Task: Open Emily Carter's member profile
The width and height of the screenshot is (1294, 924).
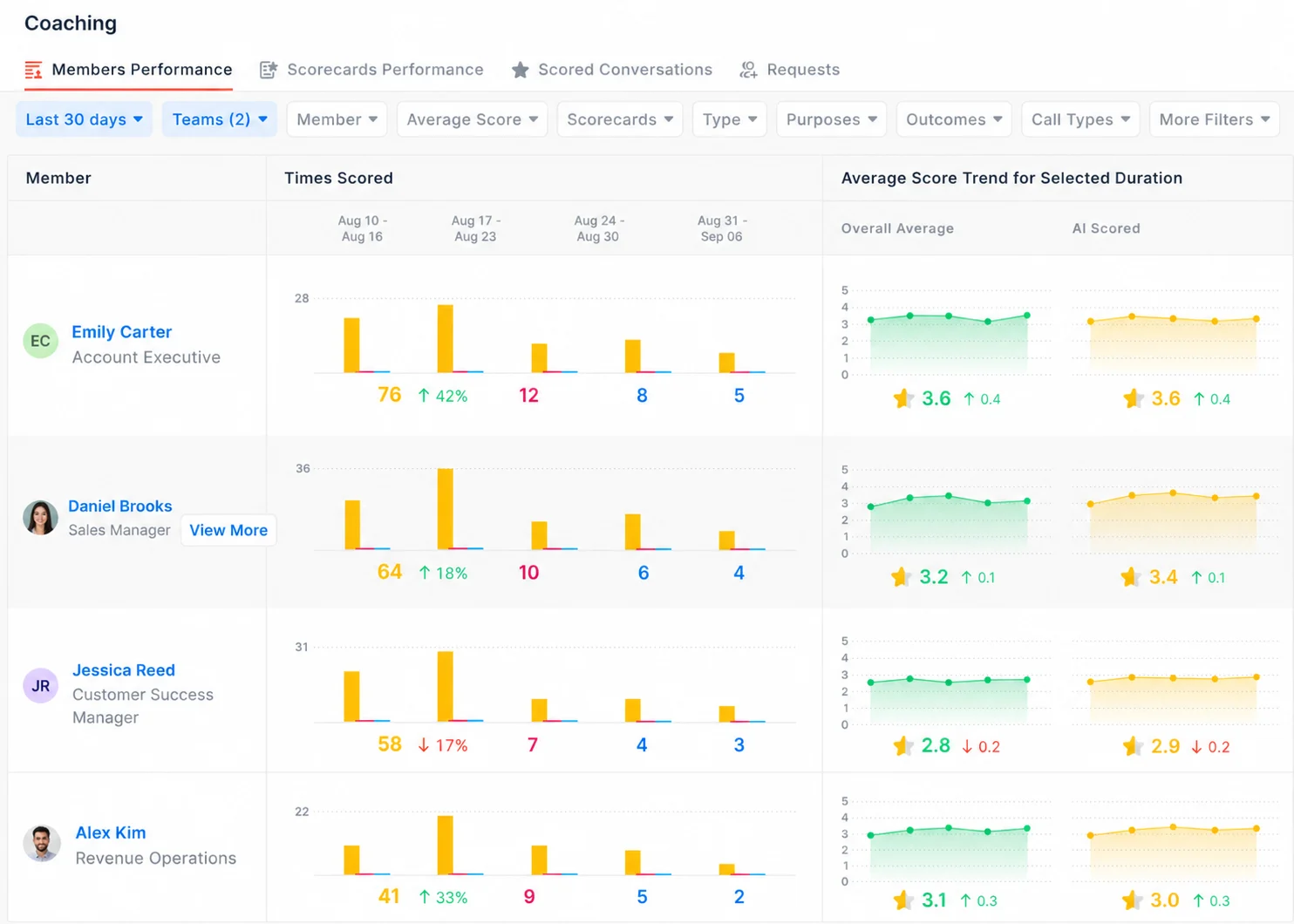Action: coord(121,332)
